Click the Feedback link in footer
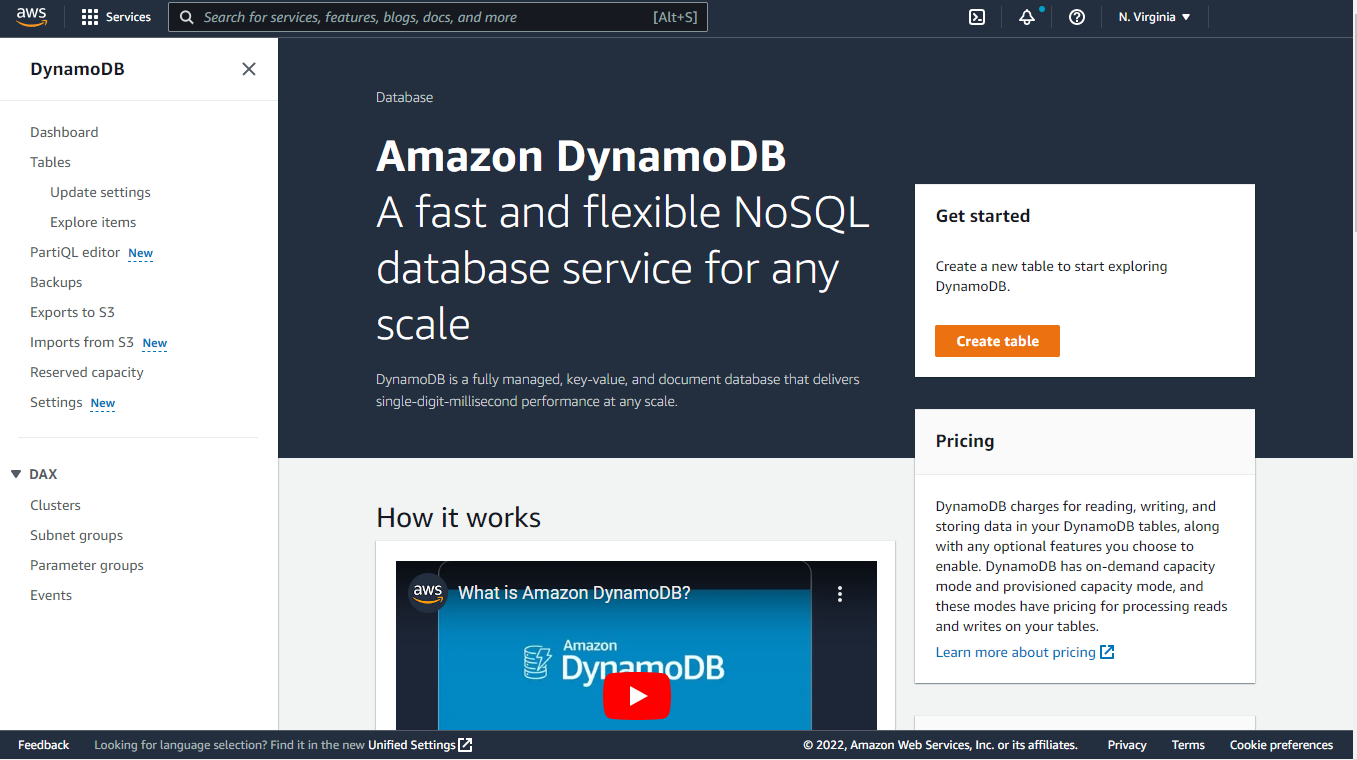The width and height of the screenshot is (1357, 760). coord(43,745)
